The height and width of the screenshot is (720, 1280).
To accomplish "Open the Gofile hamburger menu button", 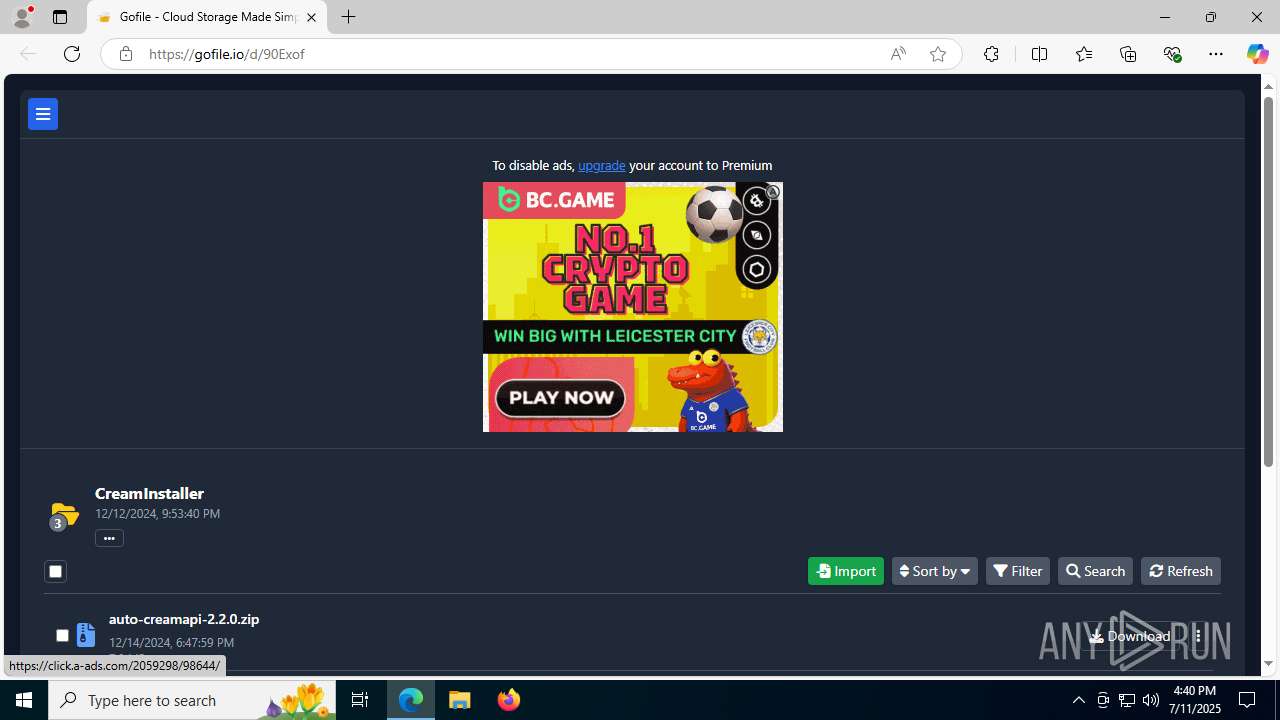I will (x=43, y=114).
